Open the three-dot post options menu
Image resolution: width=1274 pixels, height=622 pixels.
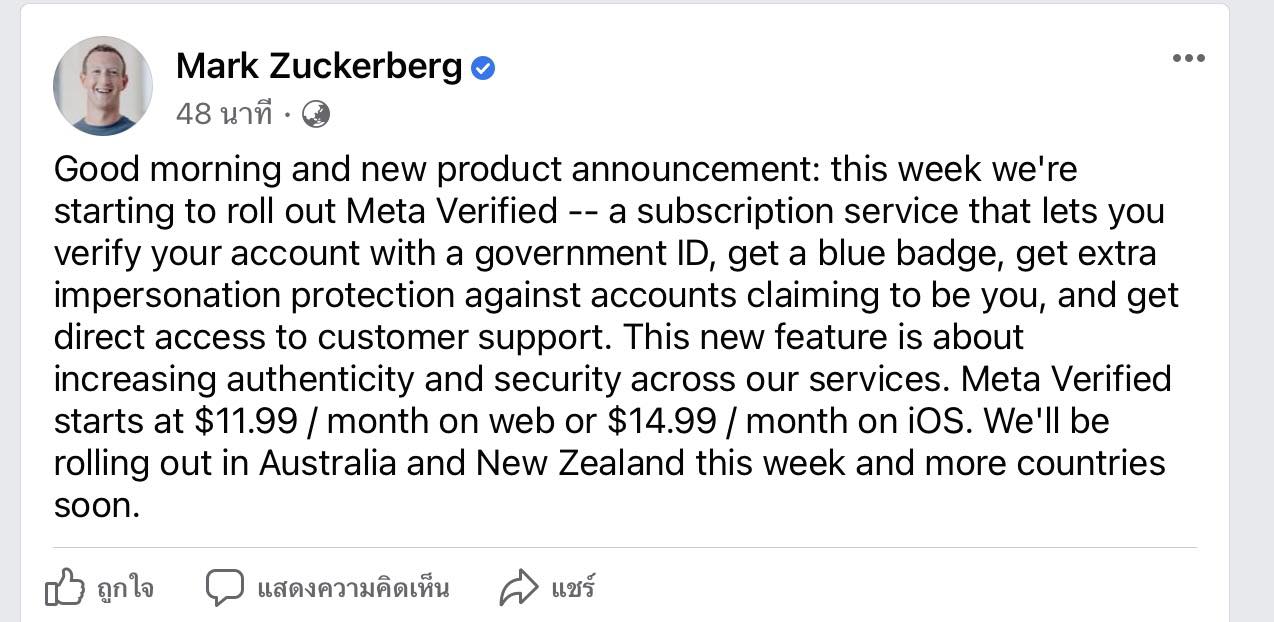1188,58
